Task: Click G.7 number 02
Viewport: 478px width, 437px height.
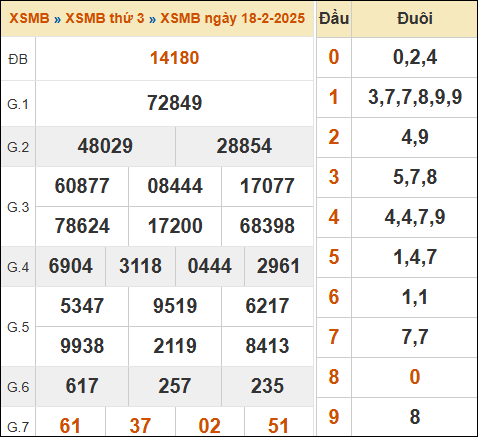Action: pyautogui.click(x=209, y=426)
